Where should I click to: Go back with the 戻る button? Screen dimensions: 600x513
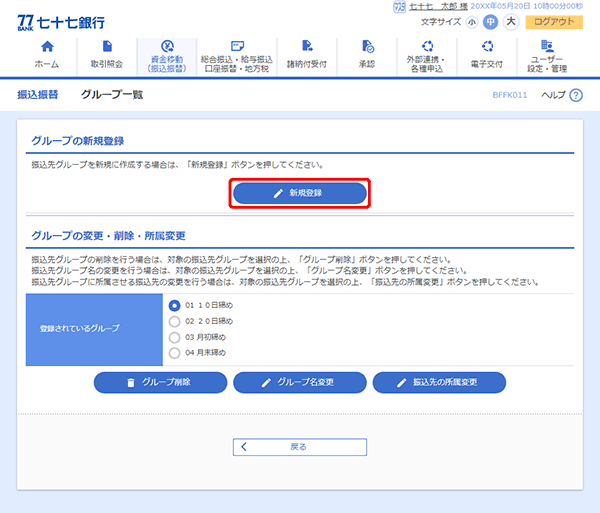coord(300,447)
